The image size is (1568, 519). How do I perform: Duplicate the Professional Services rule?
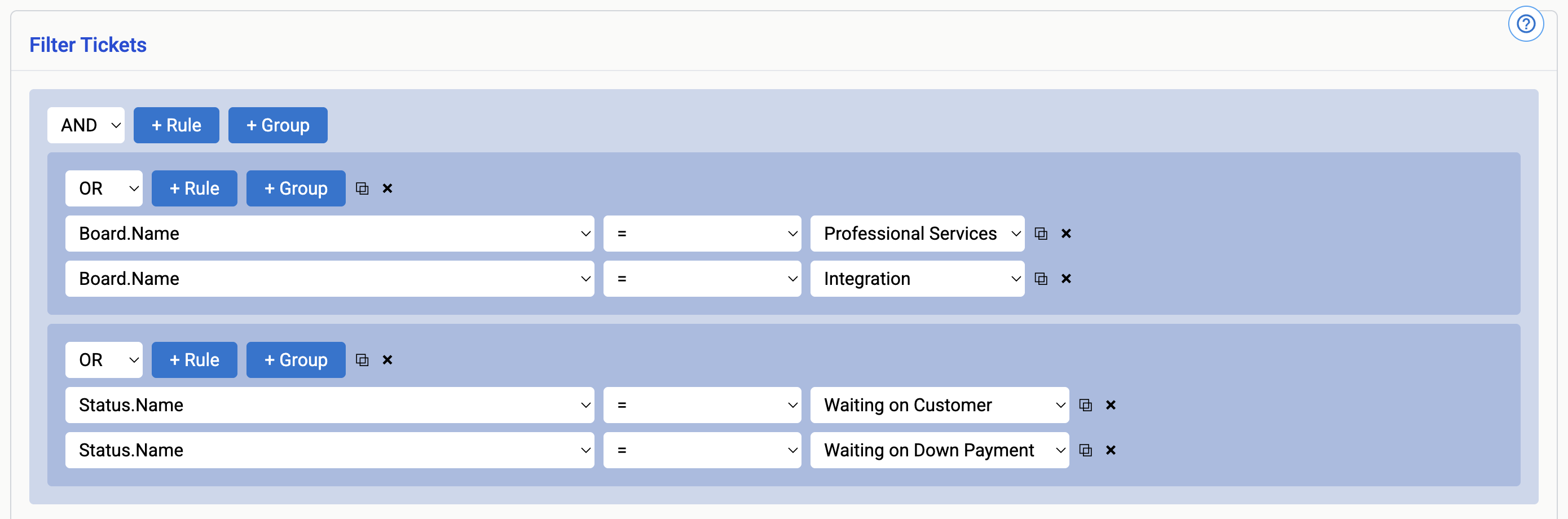click(1041, 234)
